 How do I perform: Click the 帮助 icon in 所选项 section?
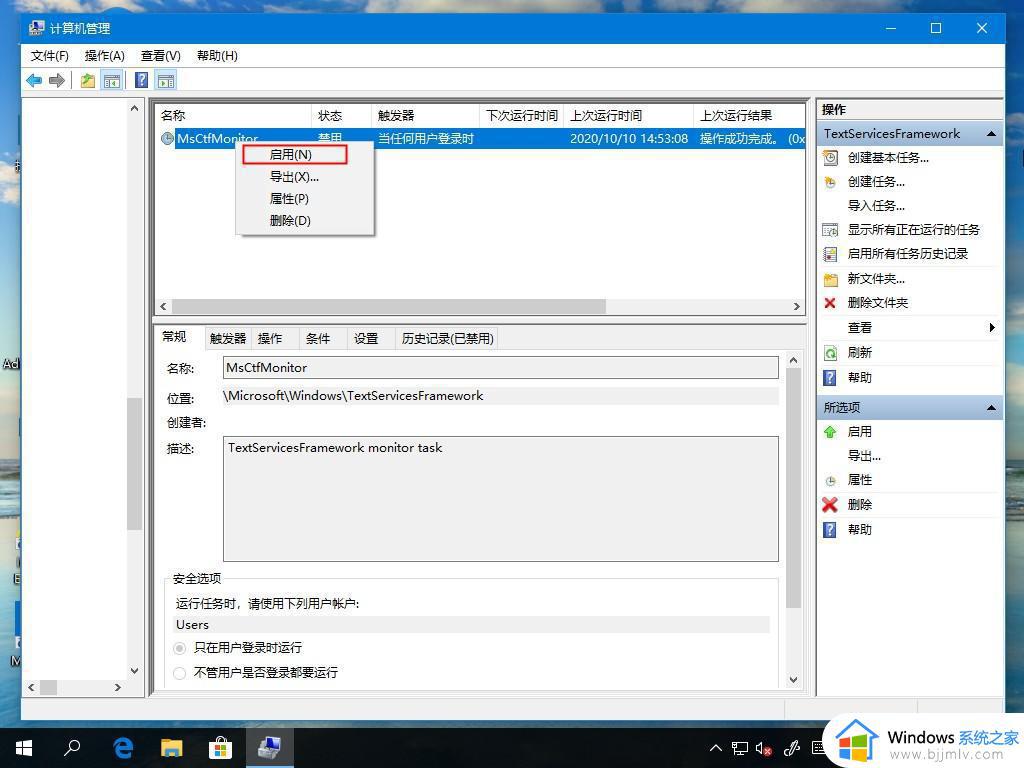click(829, 530)
